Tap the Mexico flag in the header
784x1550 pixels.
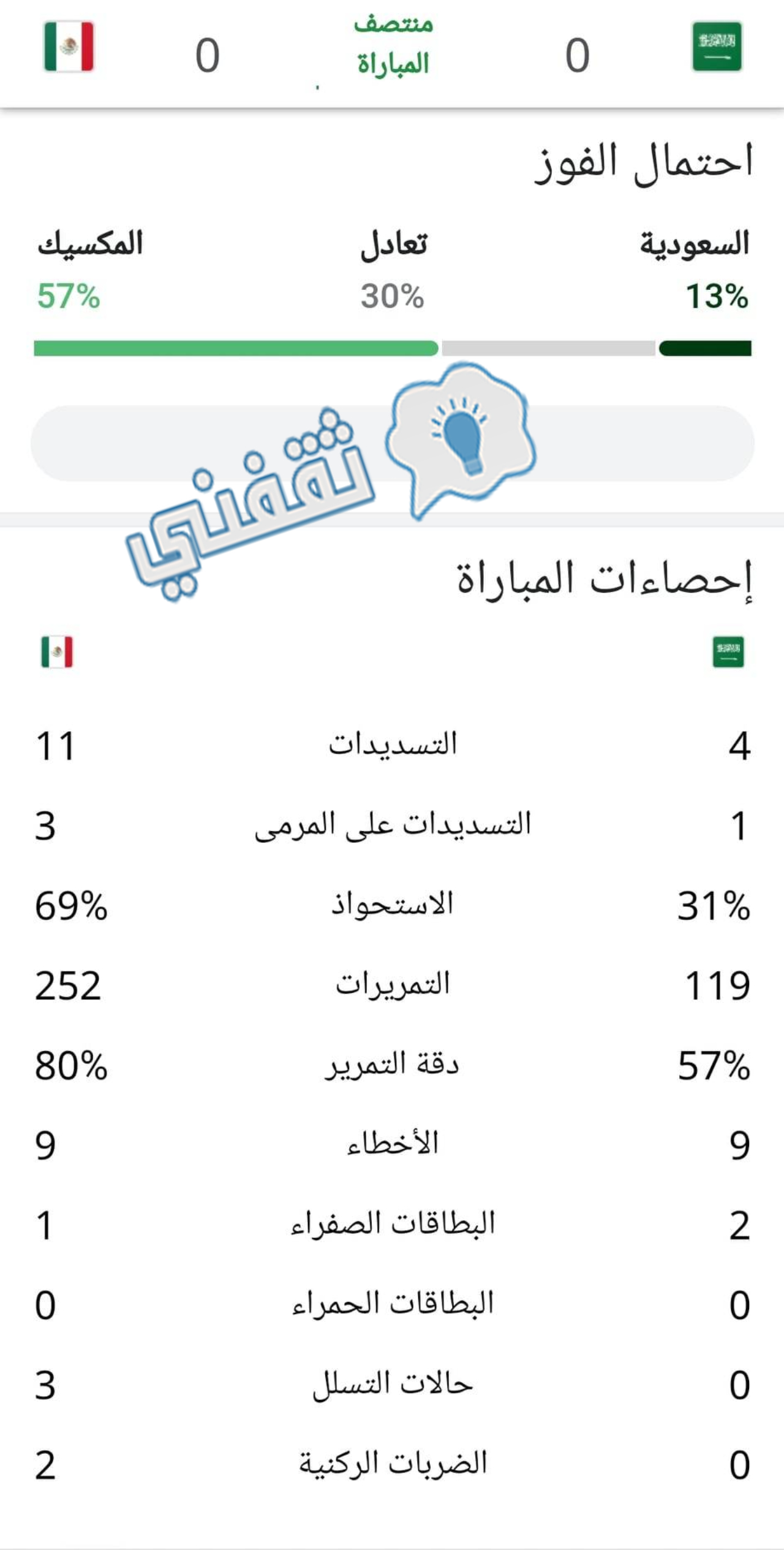(x=69, y=47)
